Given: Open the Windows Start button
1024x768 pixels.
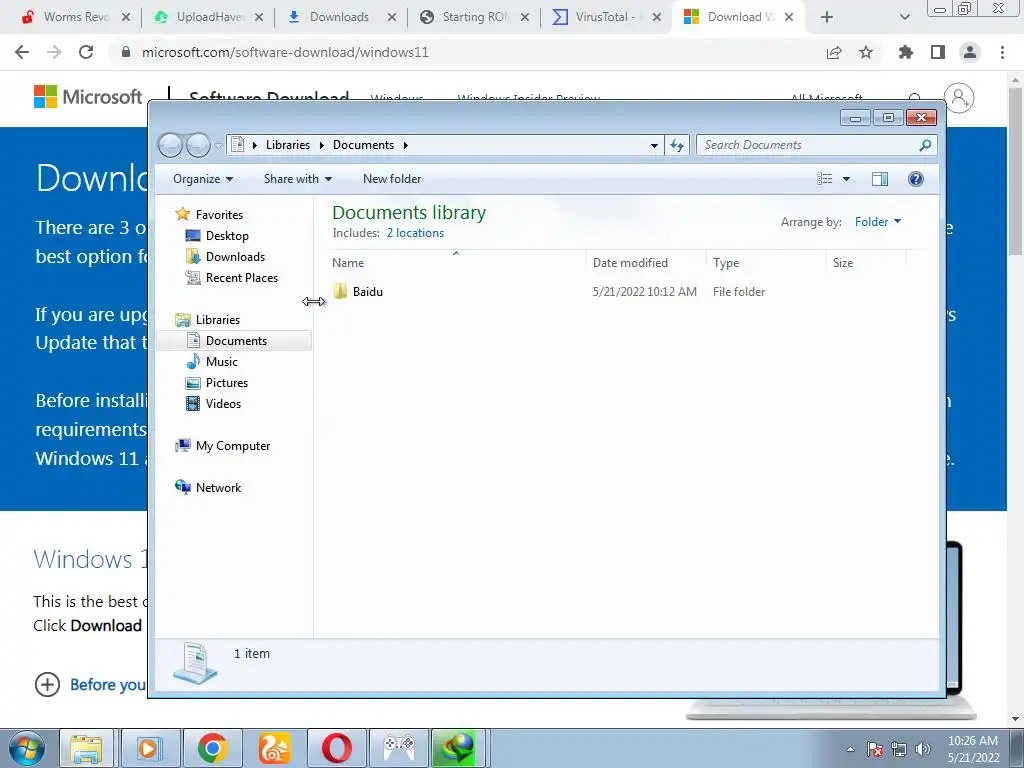Looking at the screenshot, I should click(x=26, y=748).
